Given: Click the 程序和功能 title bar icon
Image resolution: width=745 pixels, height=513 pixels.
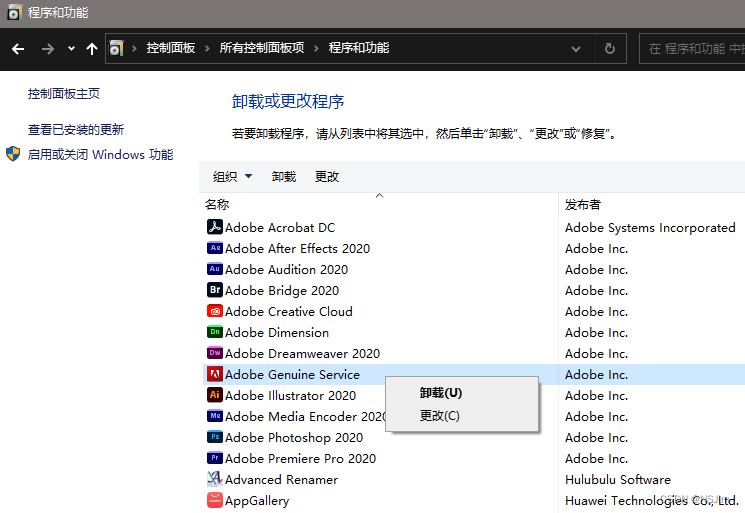Looking at the screenshot, I should pyautogui.click(x=14, y=12).
